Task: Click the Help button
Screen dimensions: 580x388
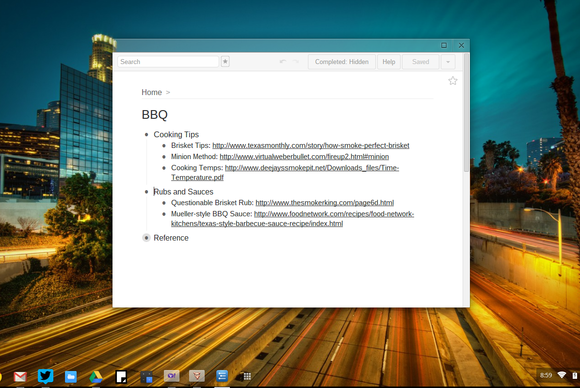Action: 389,62
